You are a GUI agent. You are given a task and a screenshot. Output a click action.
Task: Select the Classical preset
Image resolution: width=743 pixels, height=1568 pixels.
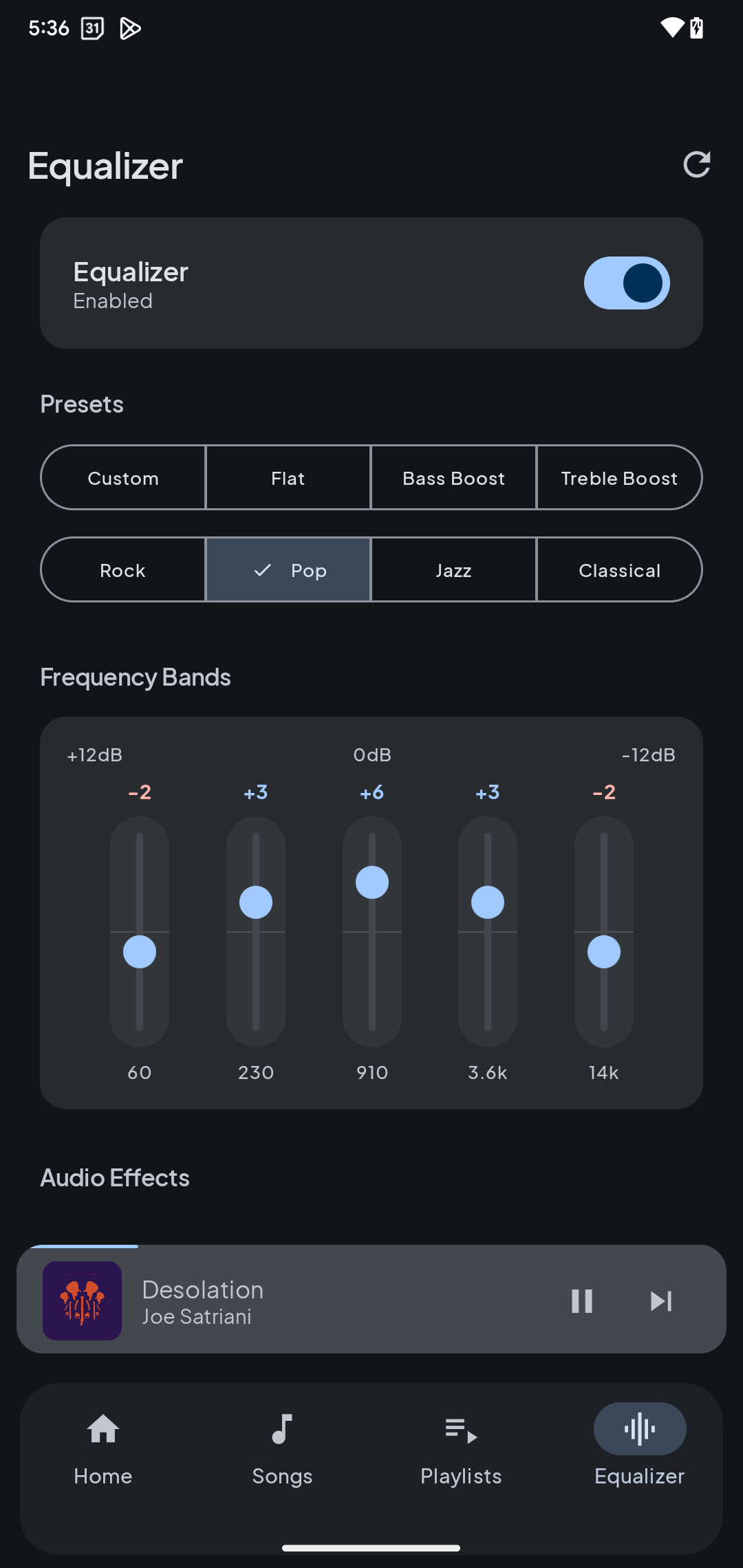coord(618,569)
